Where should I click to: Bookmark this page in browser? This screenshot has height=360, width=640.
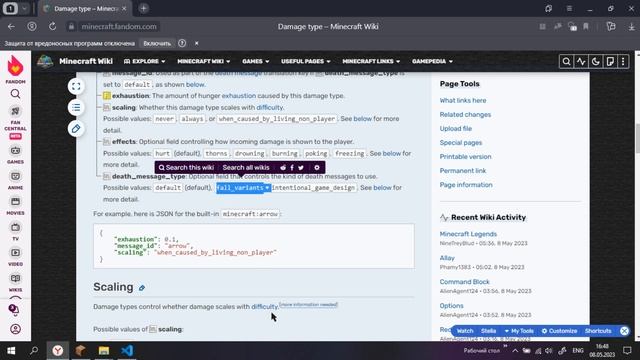[x=586, y=27]
